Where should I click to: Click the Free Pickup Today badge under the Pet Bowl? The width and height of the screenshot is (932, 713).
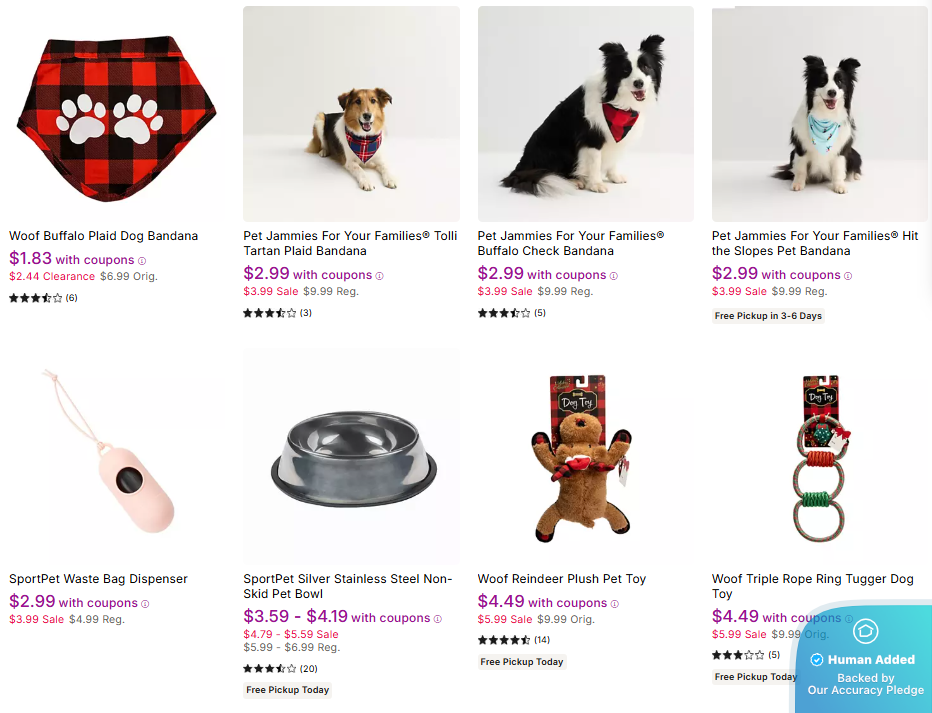287,689
